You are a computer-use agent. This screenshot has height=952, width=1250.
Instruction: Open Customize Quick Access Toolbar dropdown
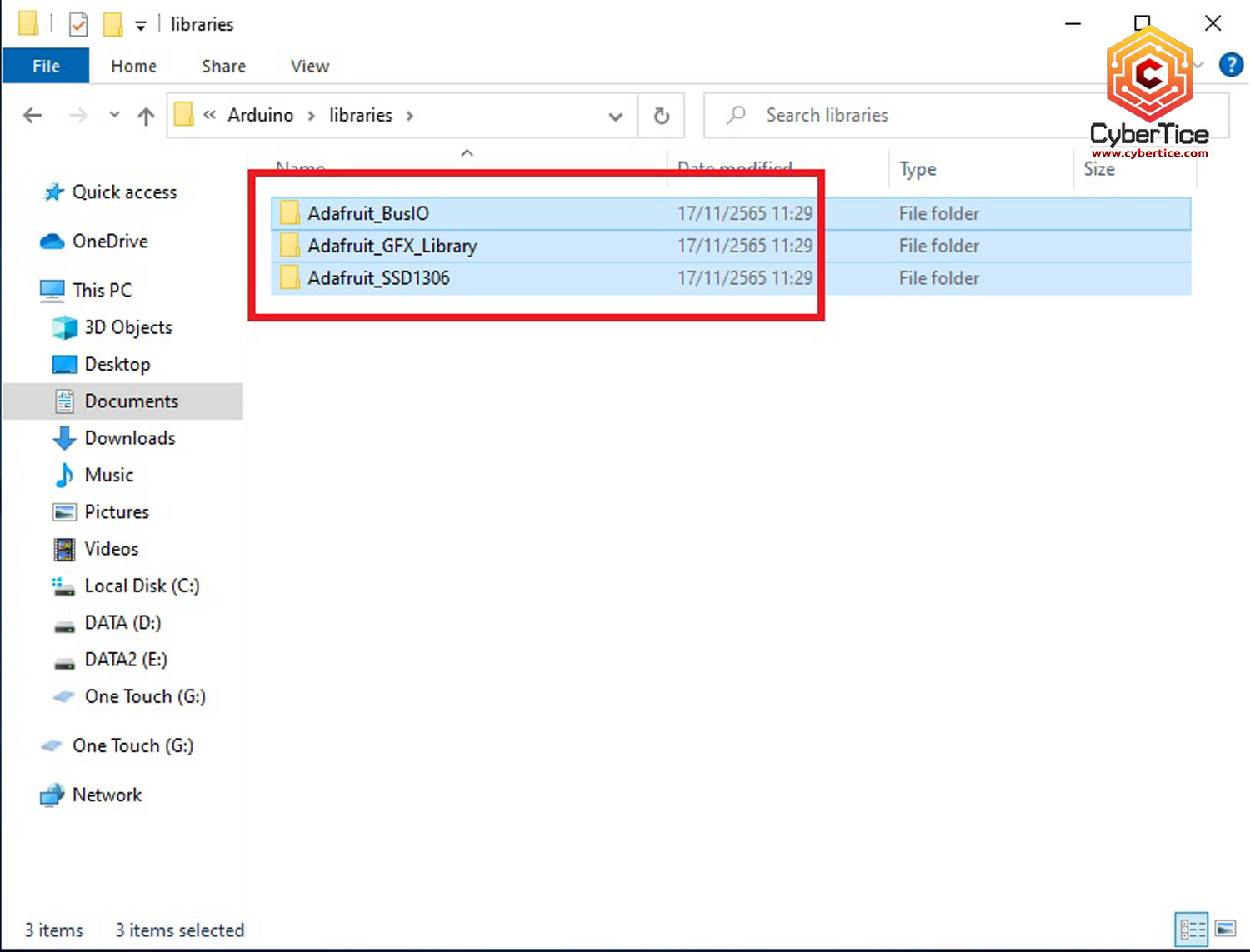[141, 26]
